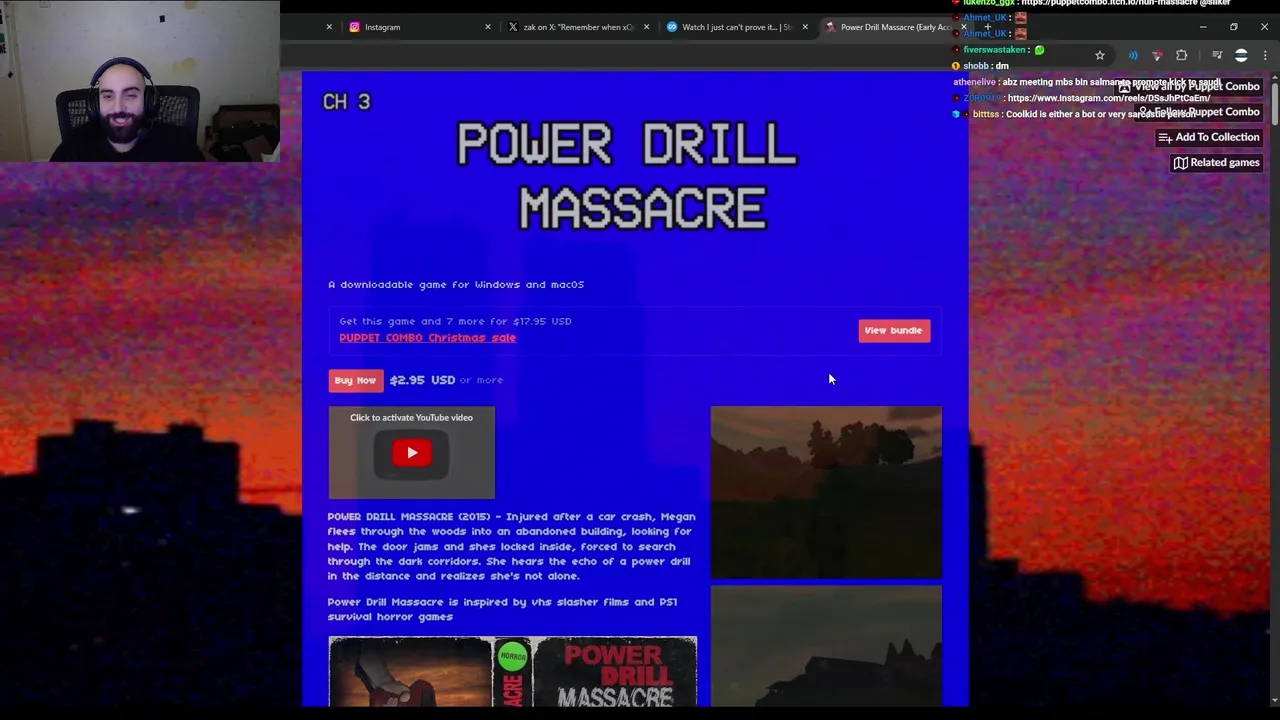1280x720 pixels.
Task: Close the Instagram tab
Action: [488, 27]
